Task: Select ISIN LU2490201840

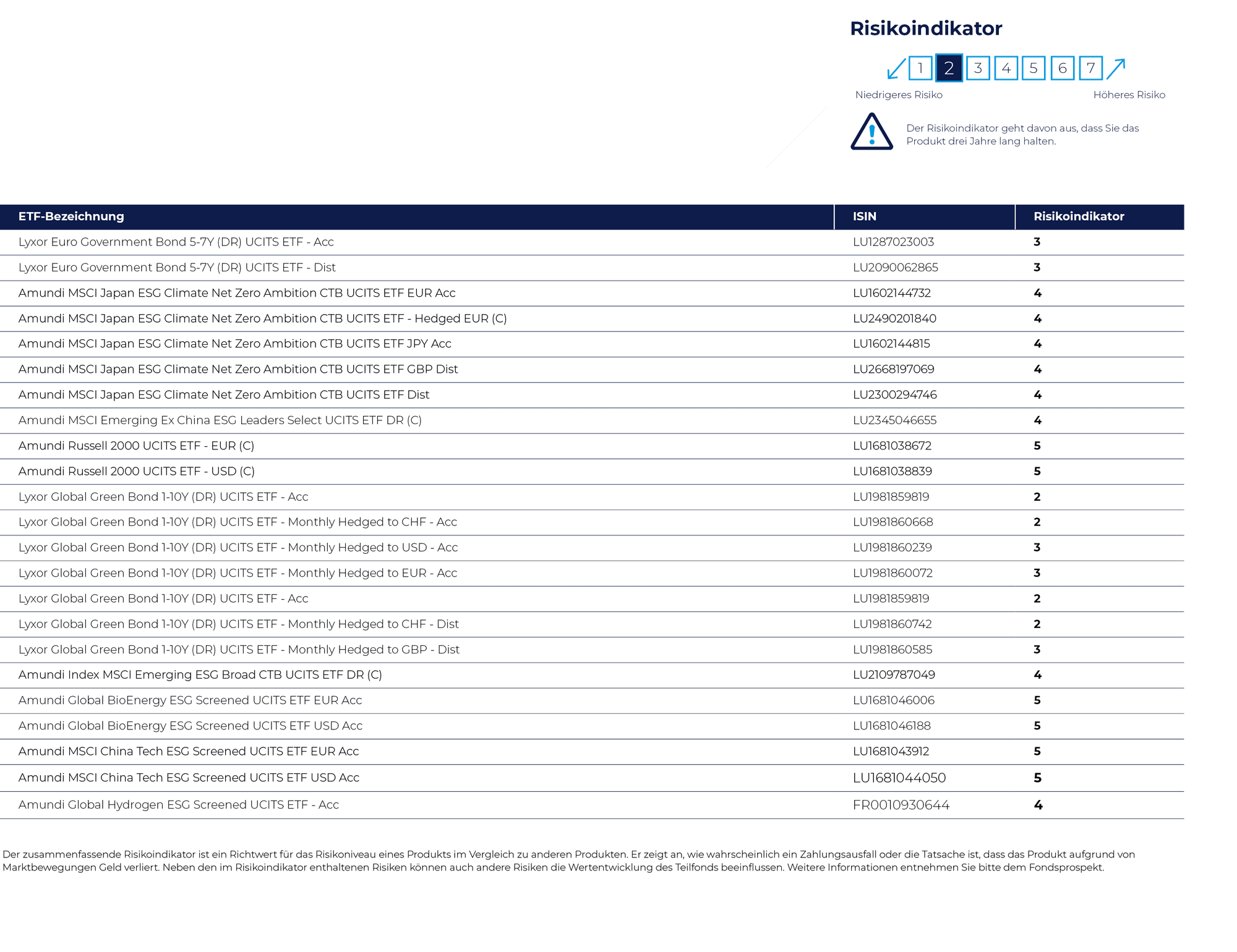Action: 894,318
